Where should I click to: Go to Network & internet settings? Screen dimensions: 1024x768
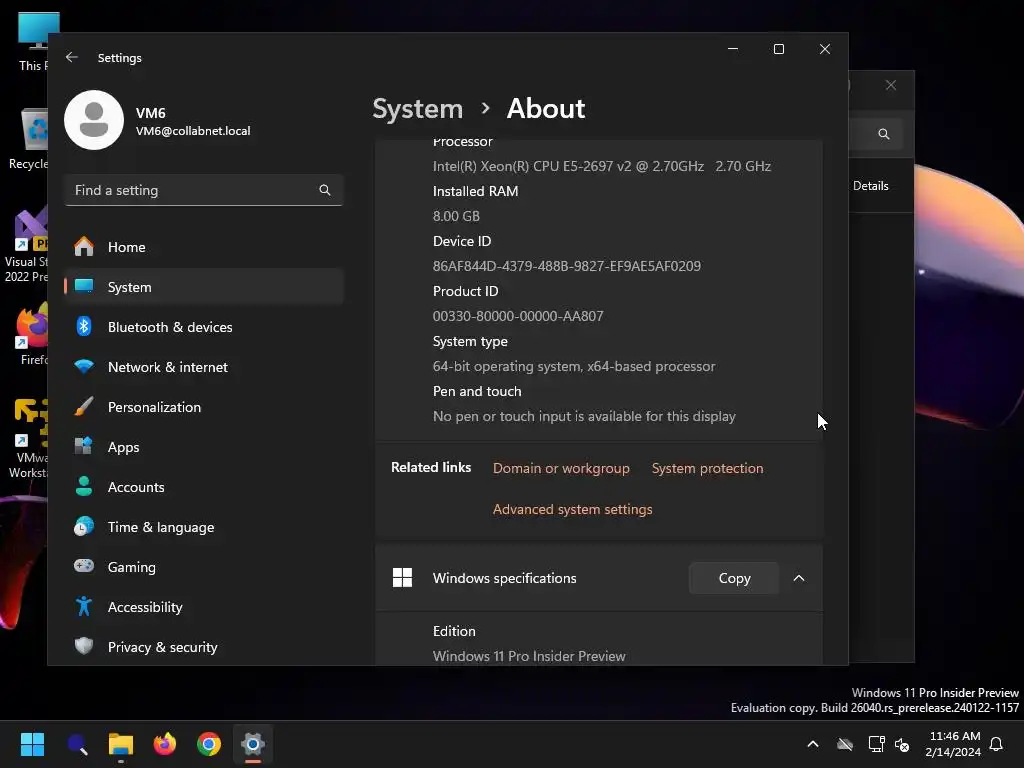click(x=204, y=367)
